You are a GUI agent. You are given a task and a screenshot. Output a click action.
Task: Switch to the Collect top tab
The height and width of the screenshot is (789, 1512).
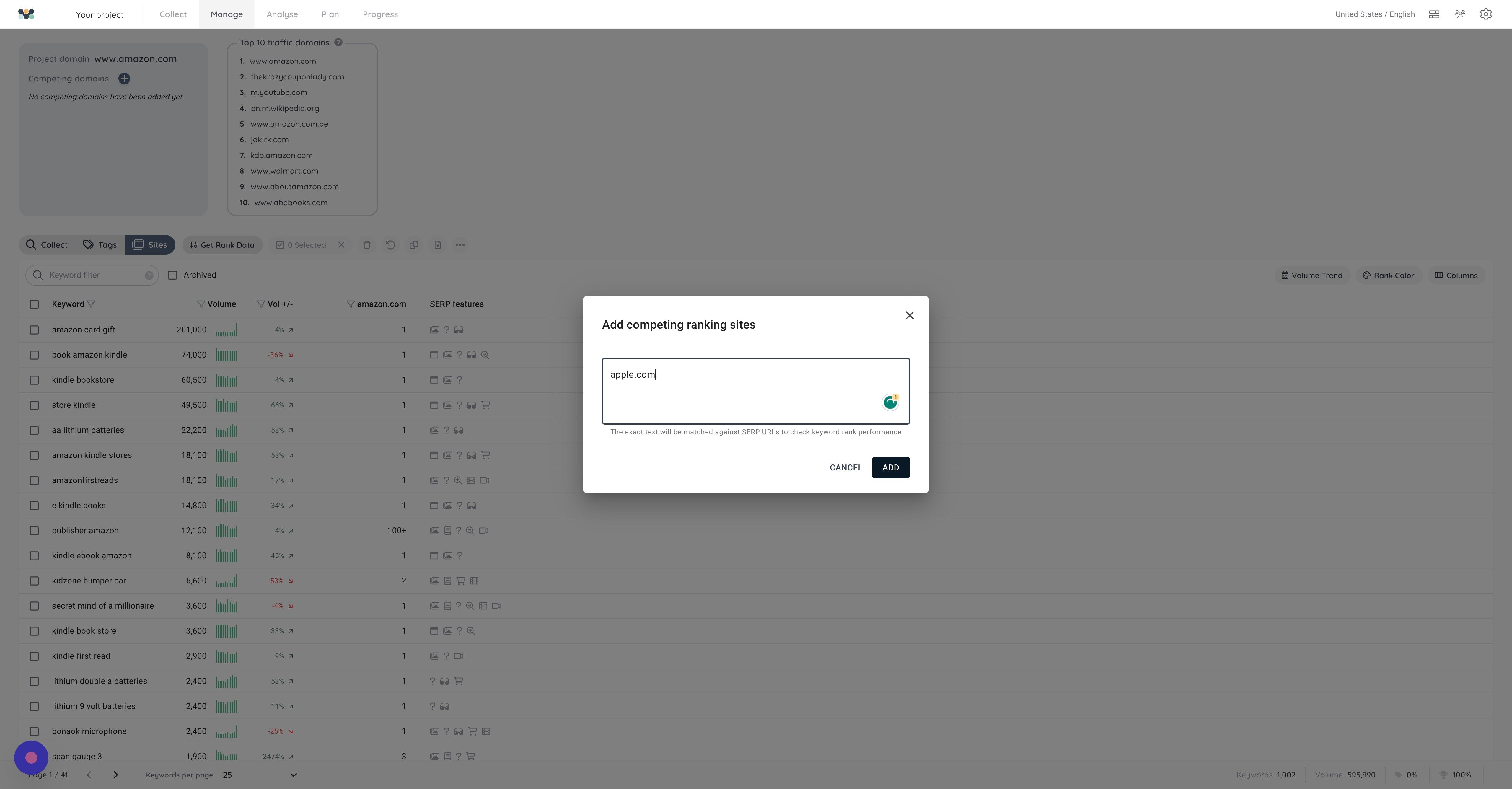[173, 14]
